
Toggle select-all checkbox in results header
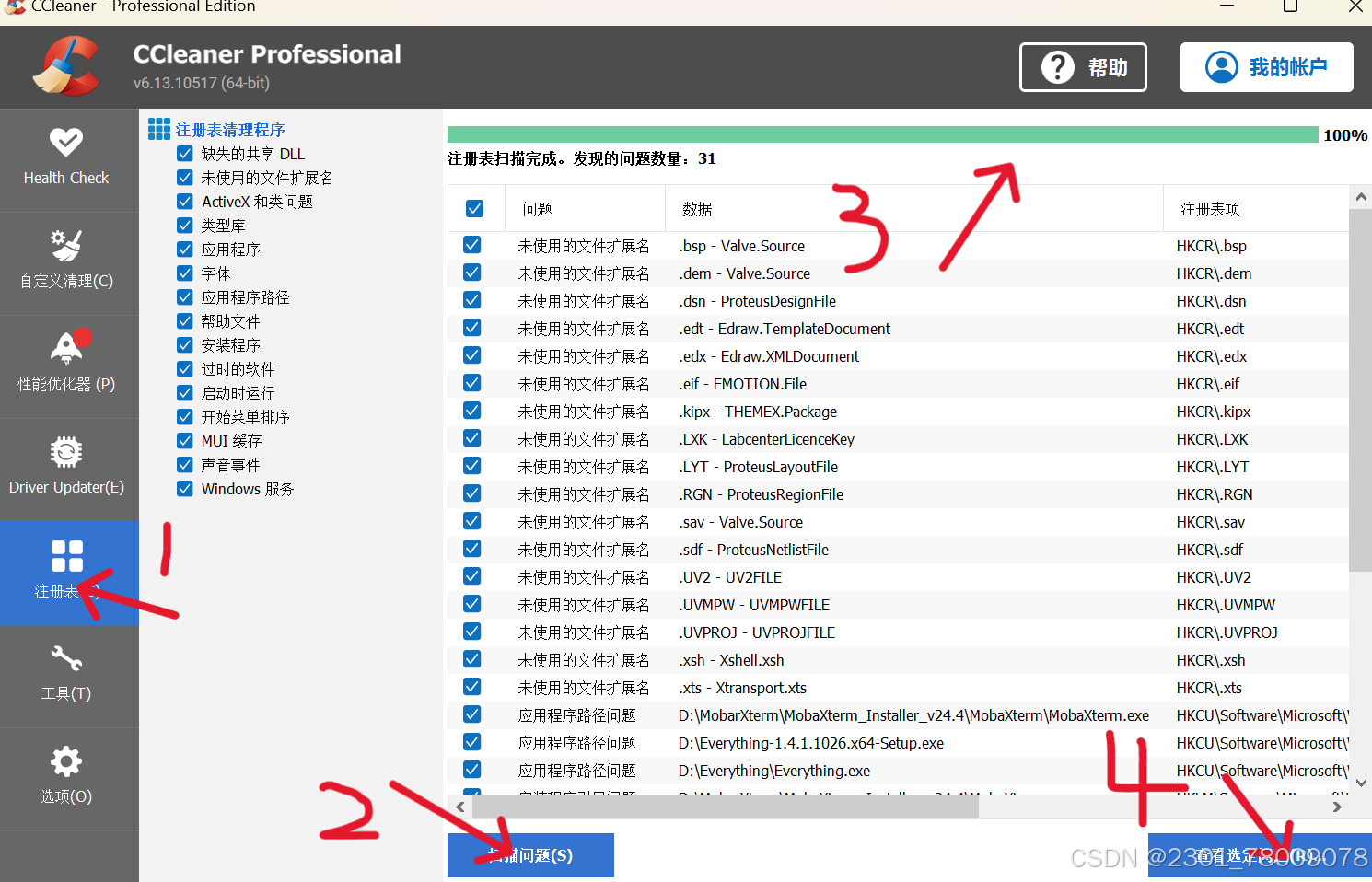coord(475,209)
